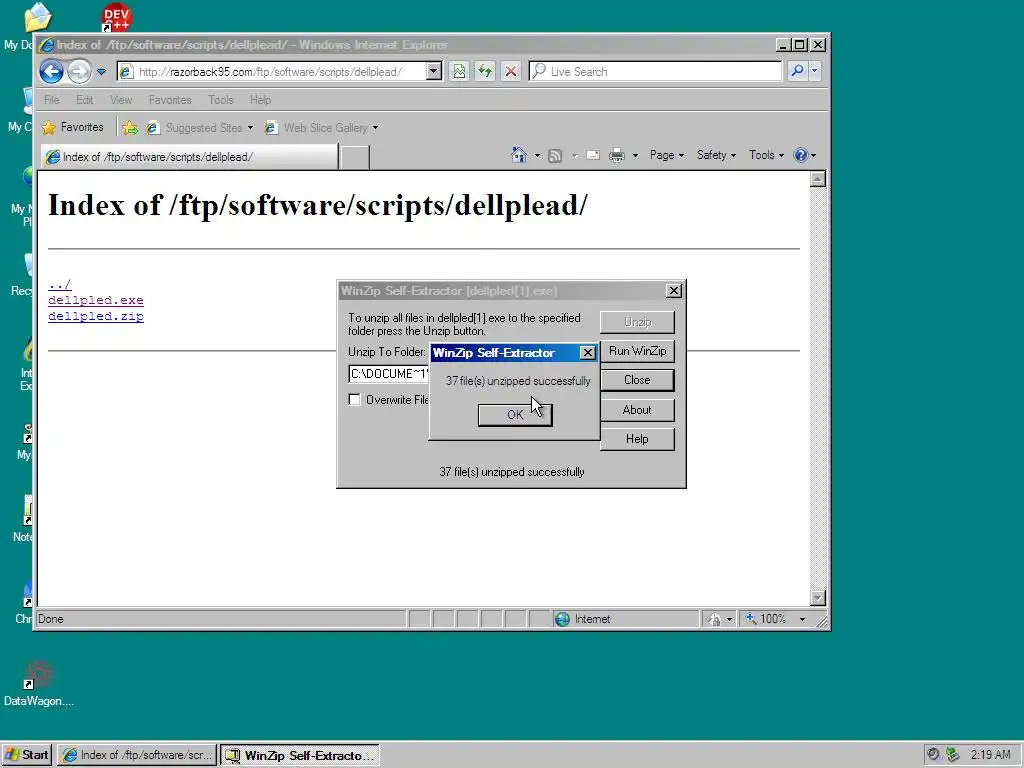The width and height of the screenshot is (1024, 768).
Task: Click the search magnifier button
Action: (797, 71)
